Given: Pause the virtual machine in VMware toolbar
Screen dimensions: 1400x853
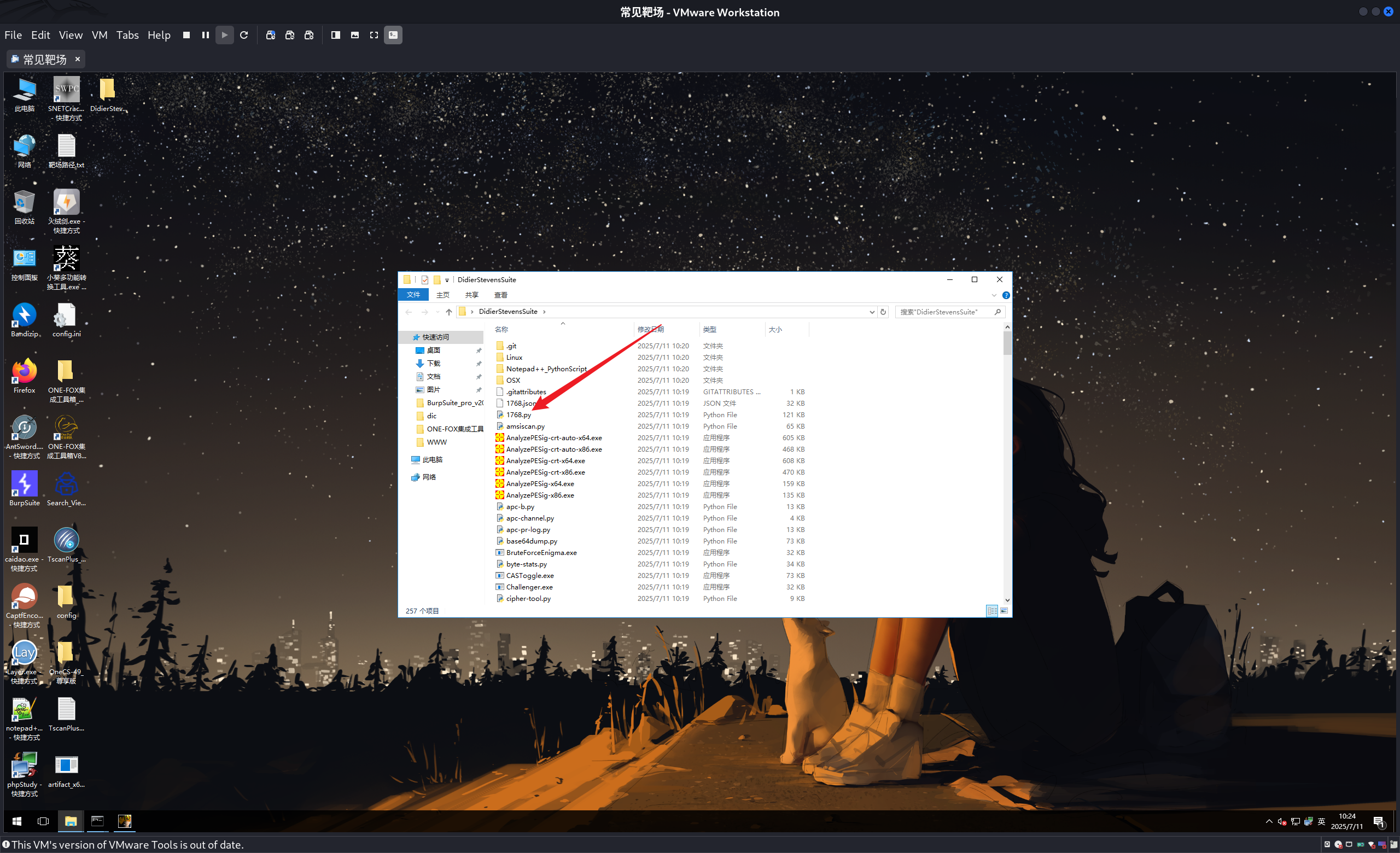Looking at the screenshot, I should point(205,35).
